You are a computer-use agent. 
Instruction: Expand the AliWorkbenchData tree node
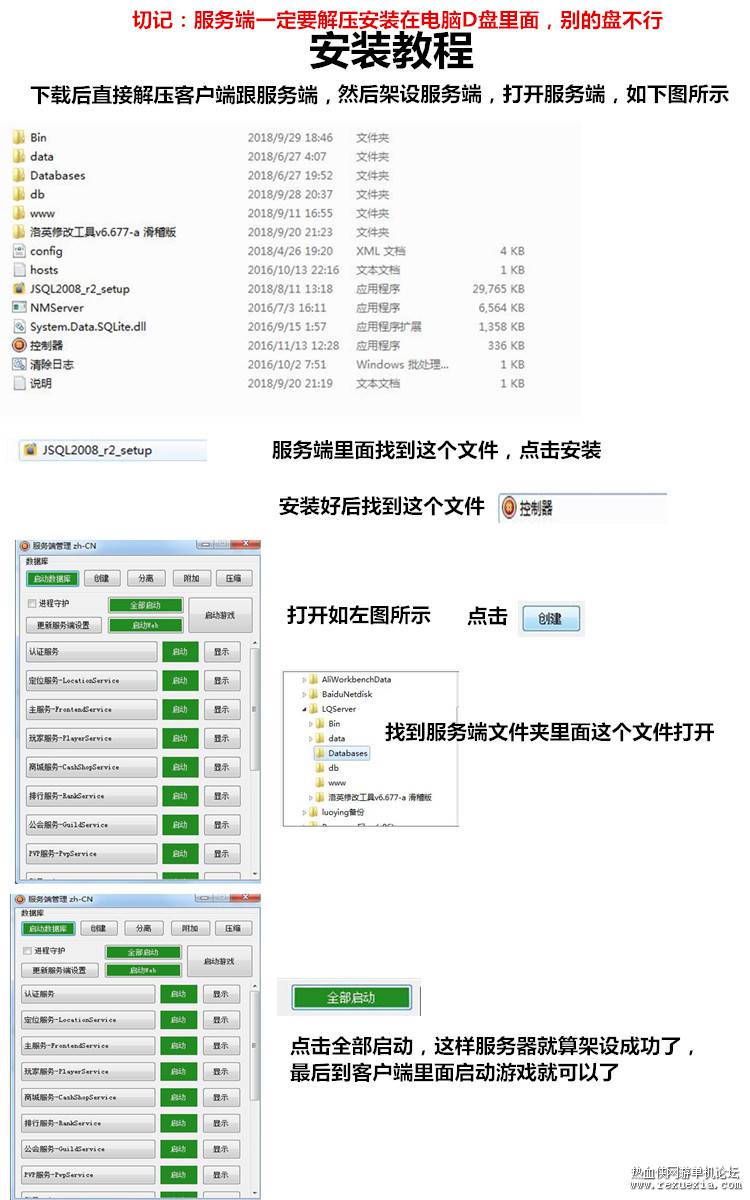click(x=304, y=679)
